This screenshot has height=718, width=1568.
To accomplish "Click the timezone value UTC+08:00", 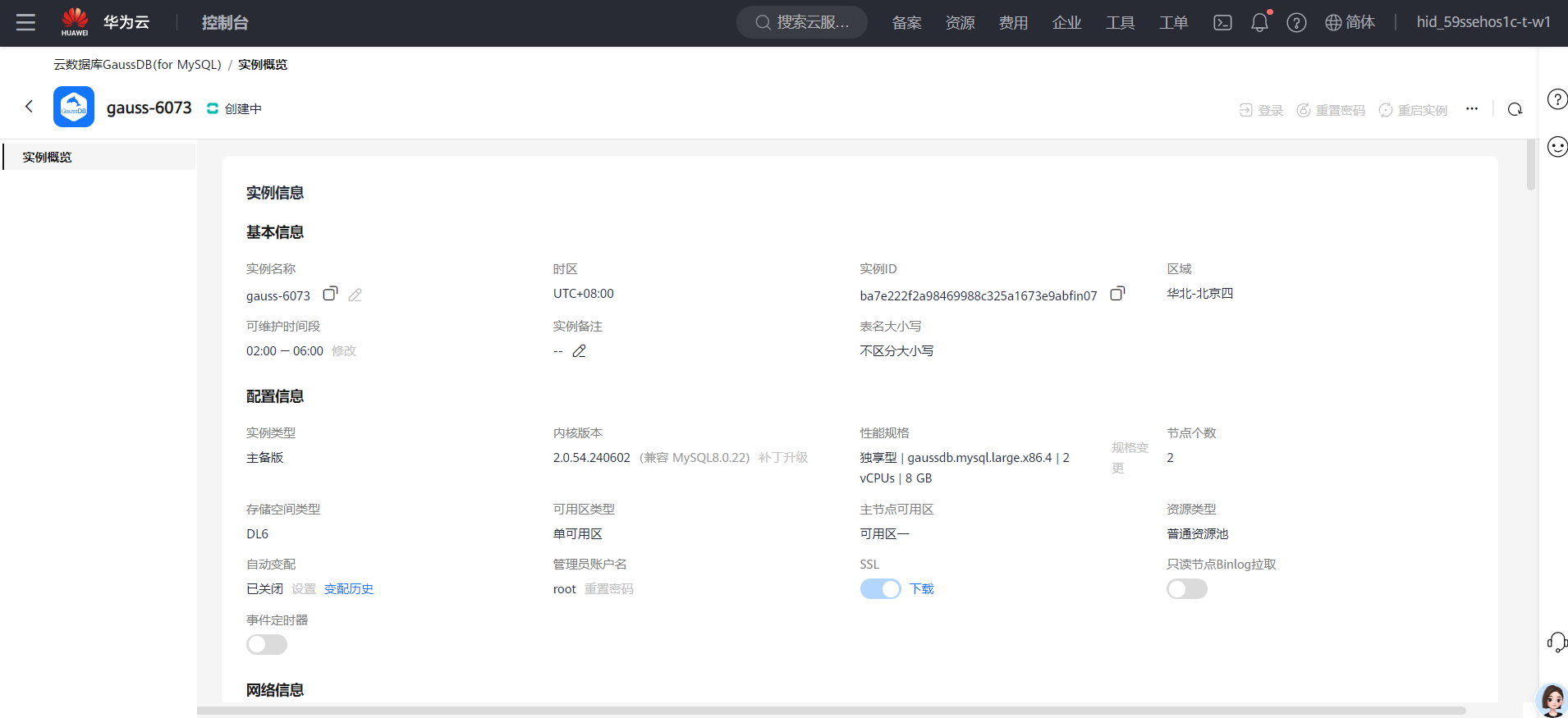I will coord(584,294).
